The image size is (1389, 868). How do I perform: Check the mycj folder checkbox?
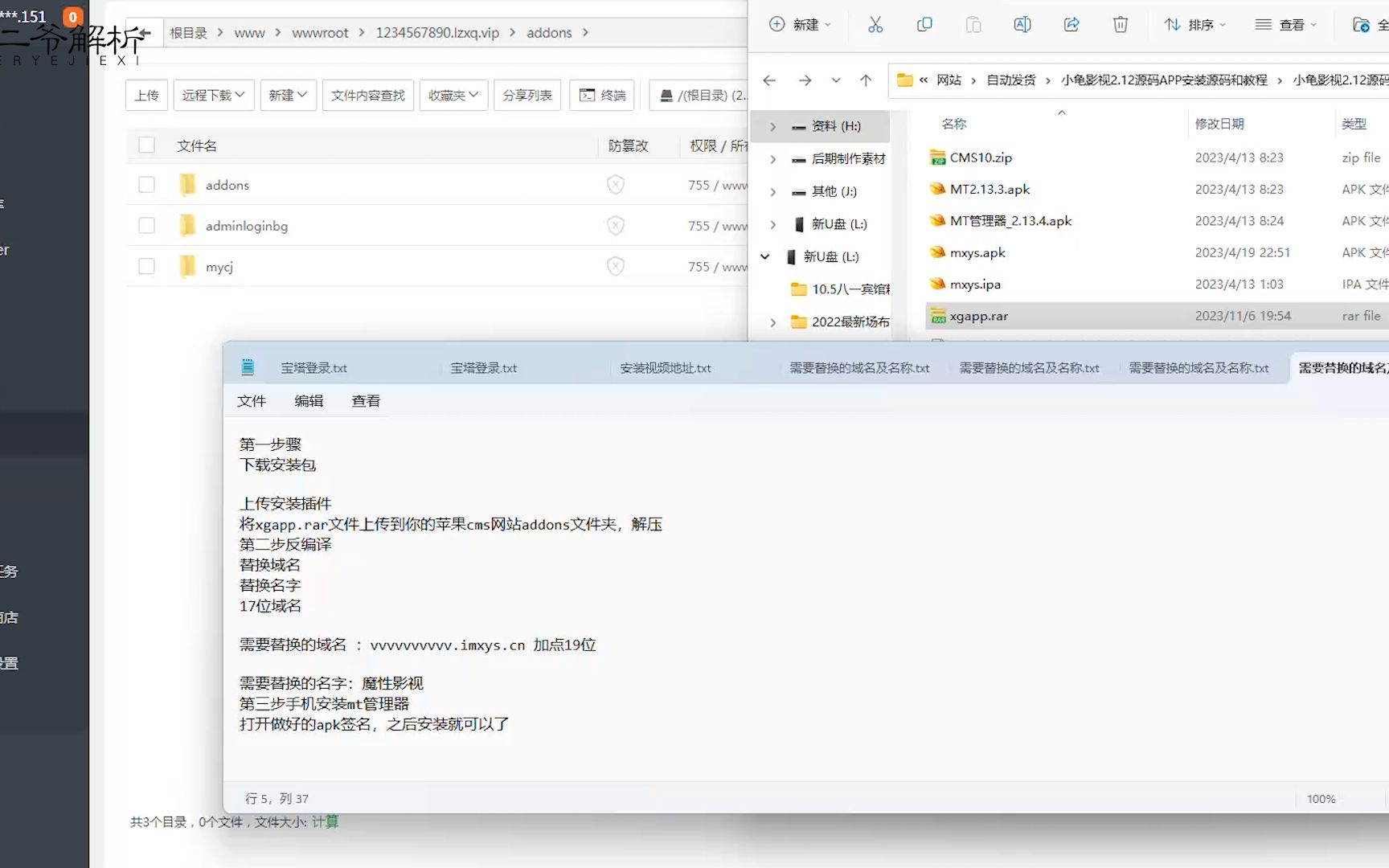(x=146, y=266)
